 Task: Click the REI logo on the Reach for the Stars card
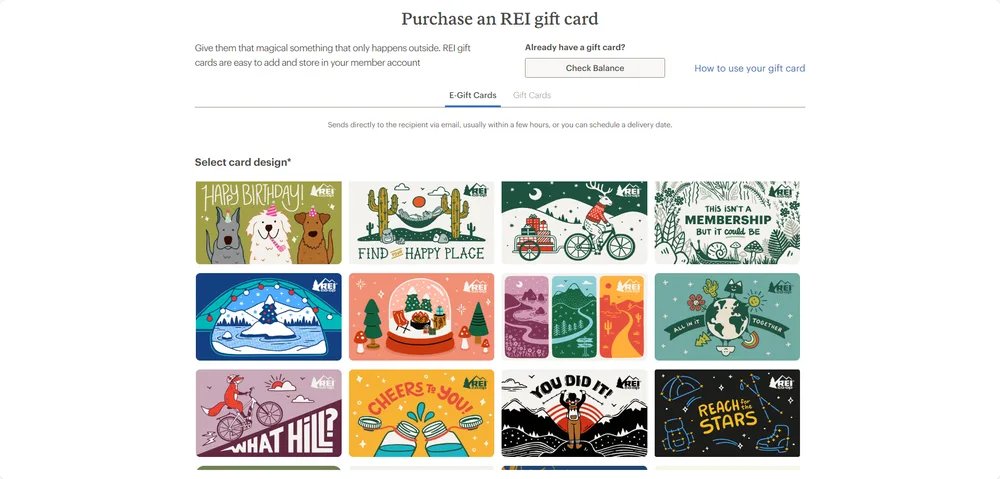(781, 383)
